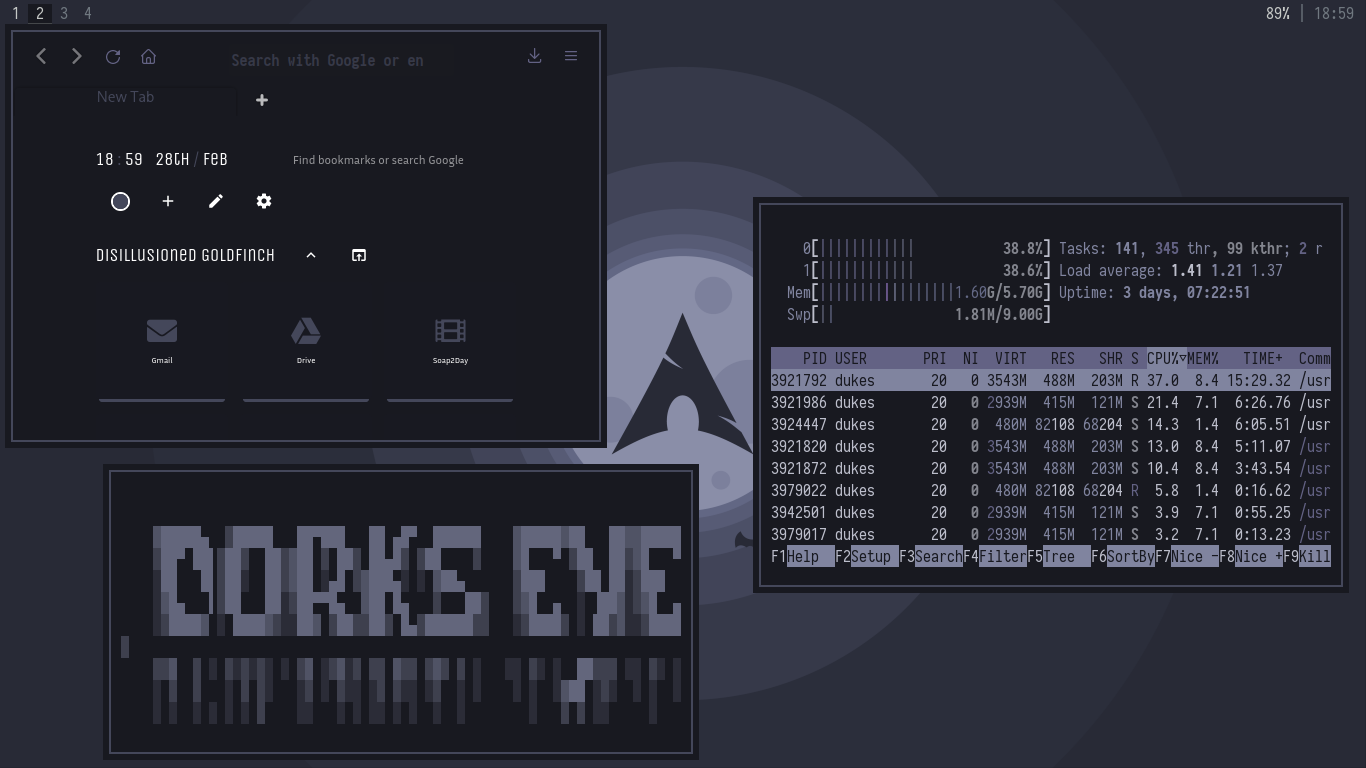Image resolution: width=1366 pixels, height=768 pixels.
Task: Go back with browser back arrow
Action: click(41, 57)
